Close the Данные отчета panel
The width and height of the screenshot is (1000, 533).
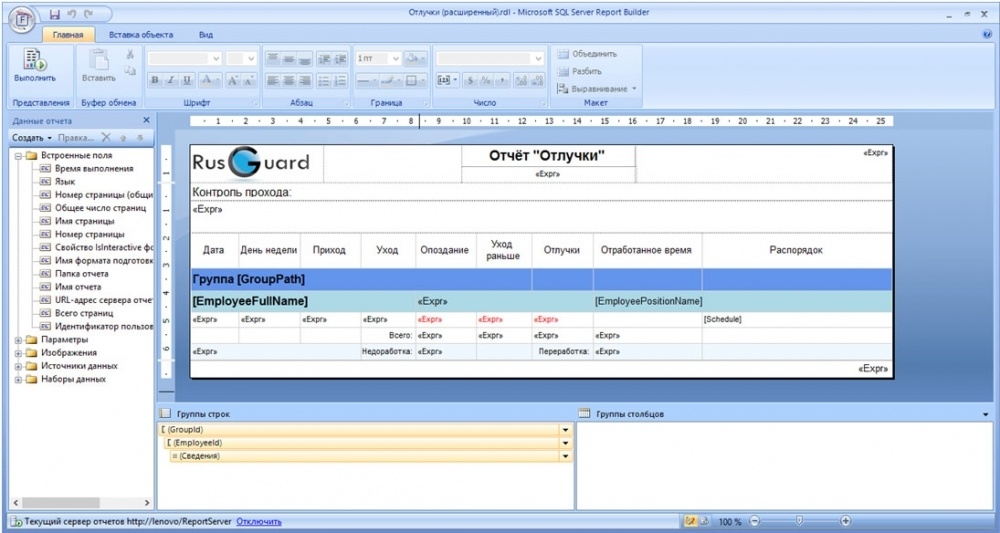coord(146,120)
